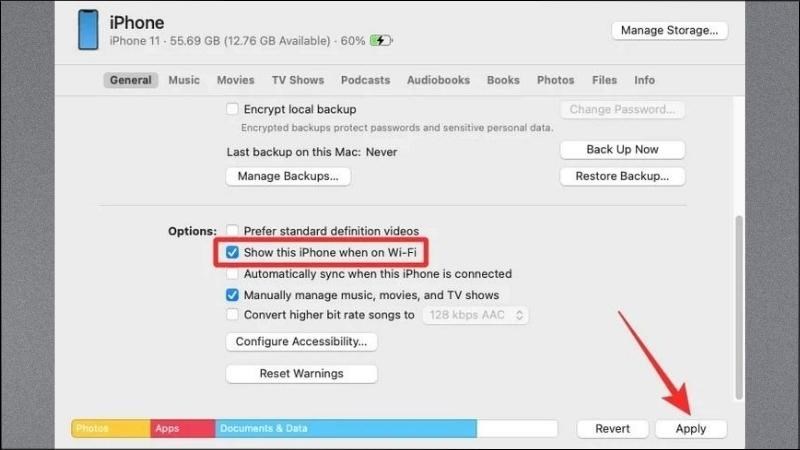Switch to the Music tab
The image size is (800, 450).
click(x=184, y=80)
